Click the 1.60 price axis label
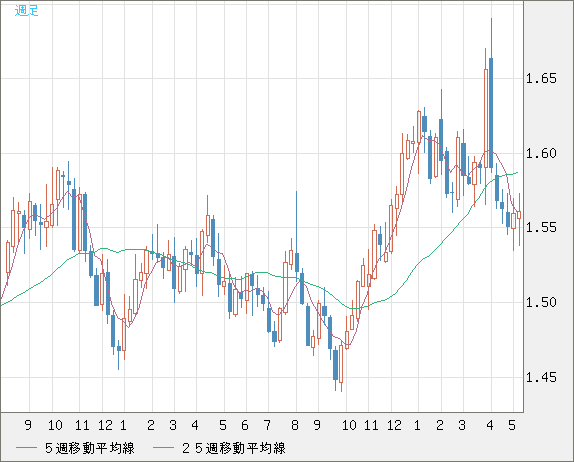This screenshot has width=574, height=462. [541, 153]
